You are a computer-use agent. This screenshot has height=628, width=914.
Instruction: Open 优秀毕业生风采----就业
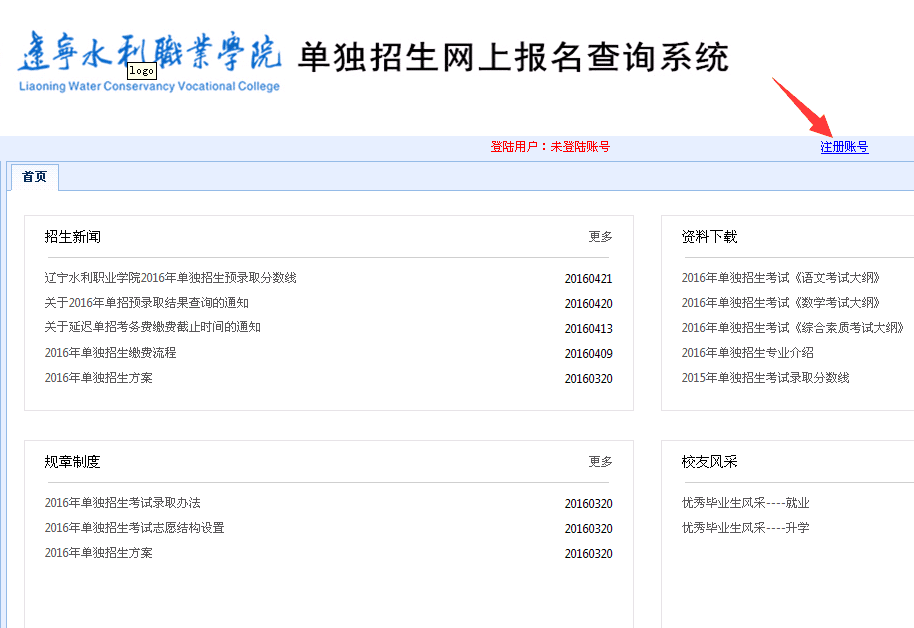tap(746, 503)
